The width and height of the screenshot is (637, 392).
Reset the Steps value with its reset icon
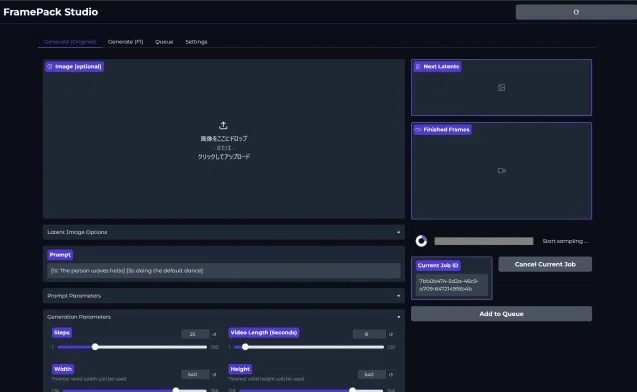click(x=214, y=334)
